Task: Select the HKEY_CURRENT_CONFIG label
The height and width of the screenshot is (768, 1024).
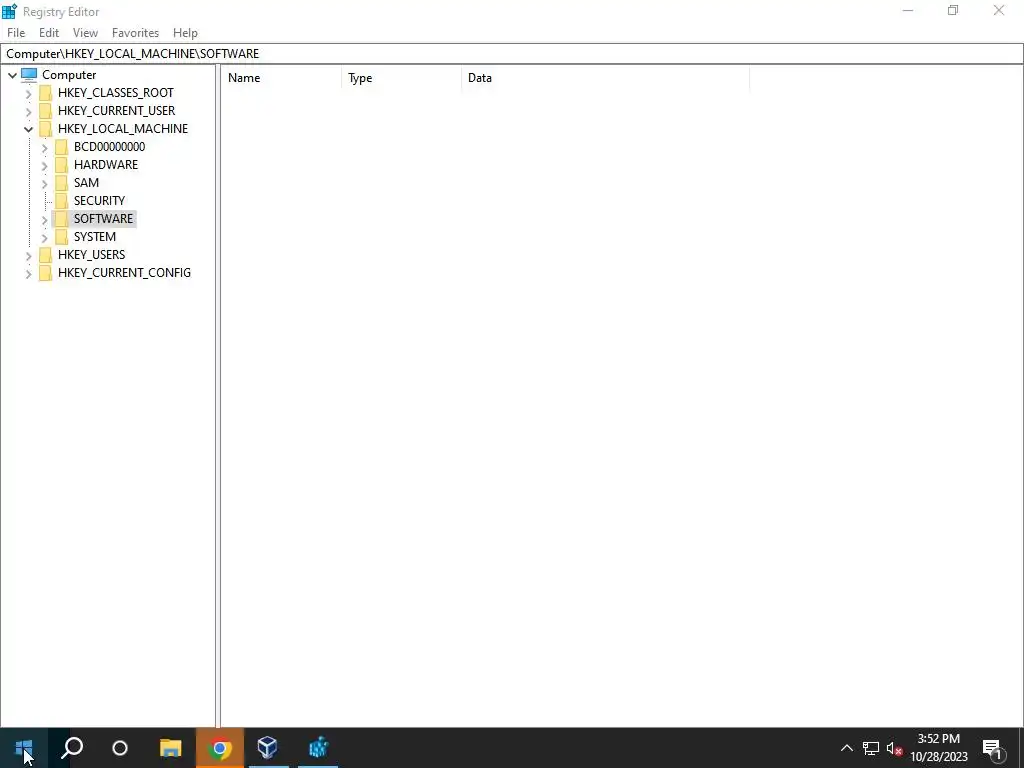Action: [124, 272]
